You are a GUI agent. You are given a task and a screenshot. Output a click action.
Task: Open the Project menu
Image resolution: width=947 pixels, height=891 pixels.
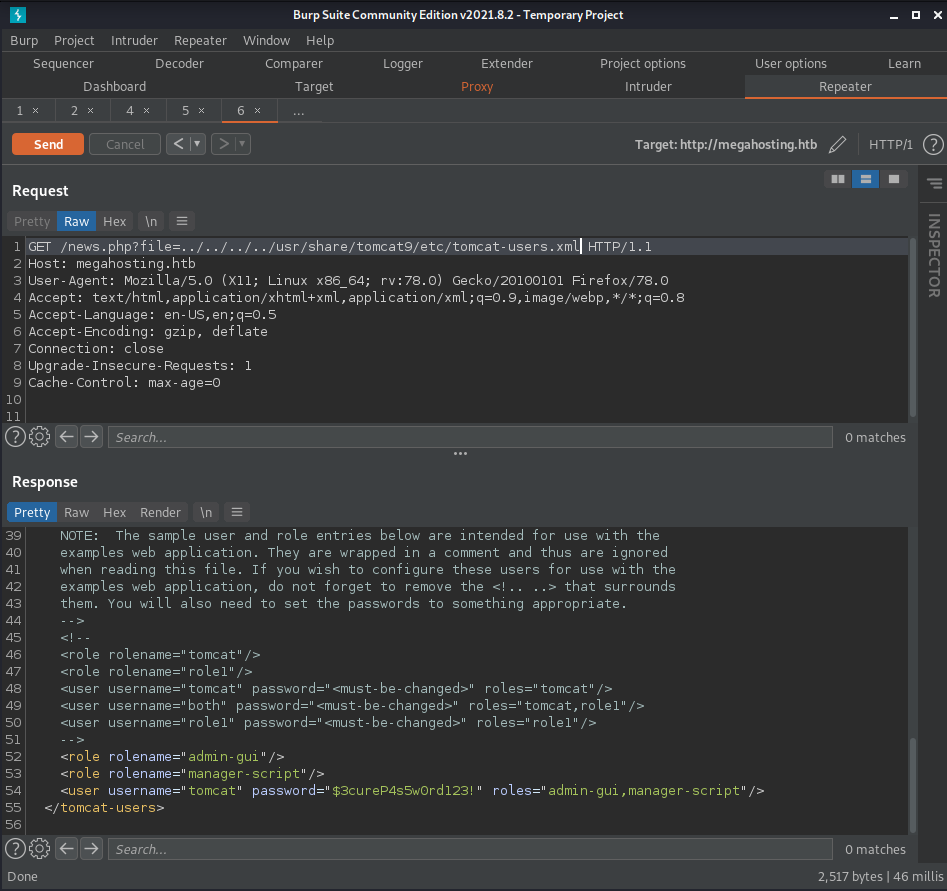coord(74,40)
